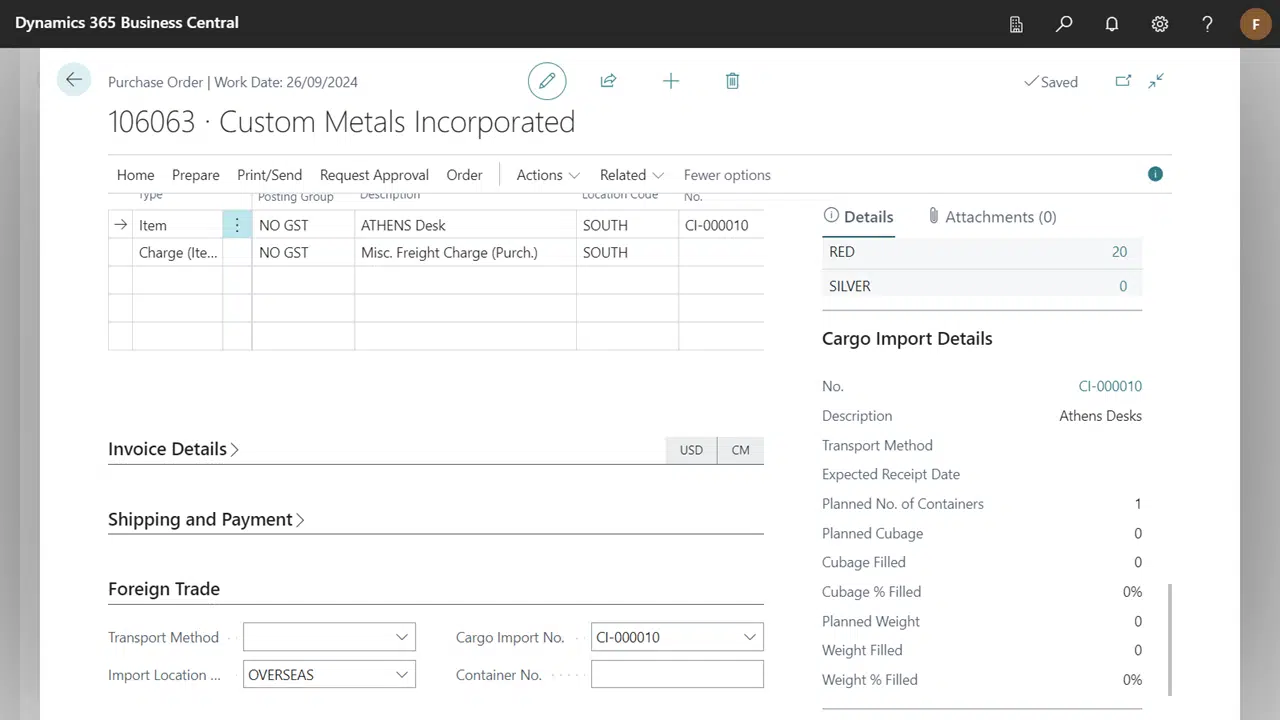Switch to the Attachments (0) tab
This screenshot has width=1280, height=720.
click(x=991, y=217)
